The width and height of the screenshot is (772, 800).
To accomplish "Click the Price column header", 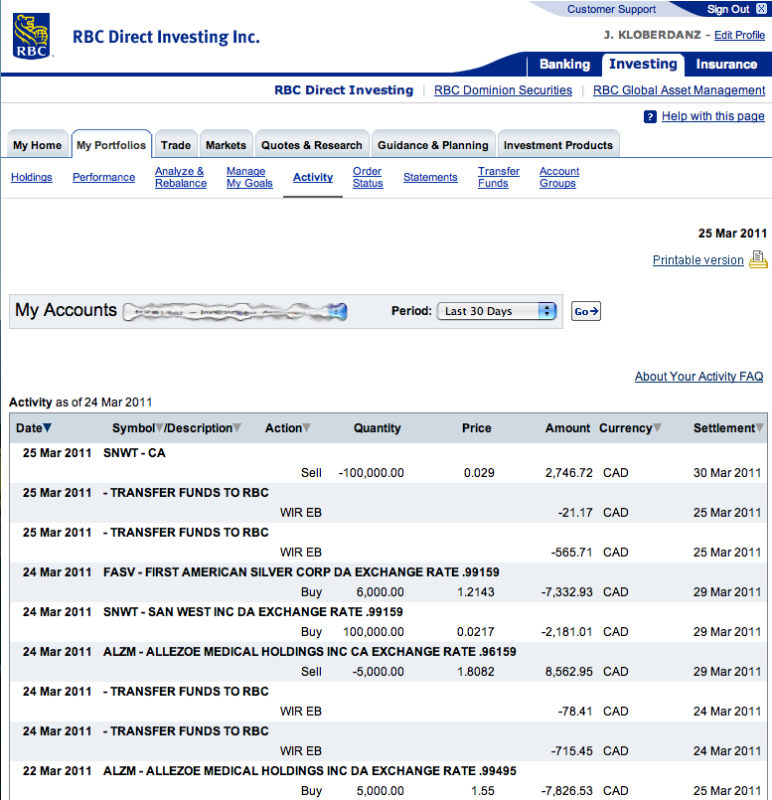I will click(x=477, y=428).
